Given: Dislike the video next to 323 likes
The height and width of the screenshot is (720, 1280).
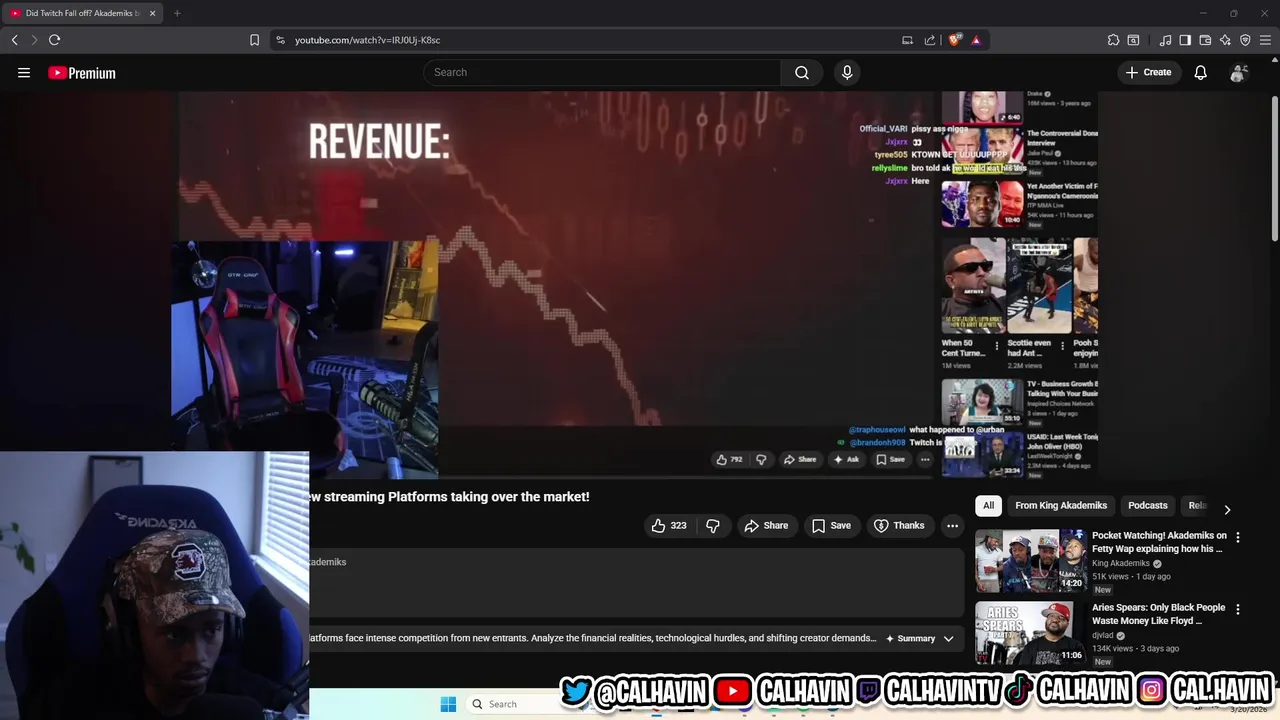Looking at the screenshot, I should click(x=713, y=525).
